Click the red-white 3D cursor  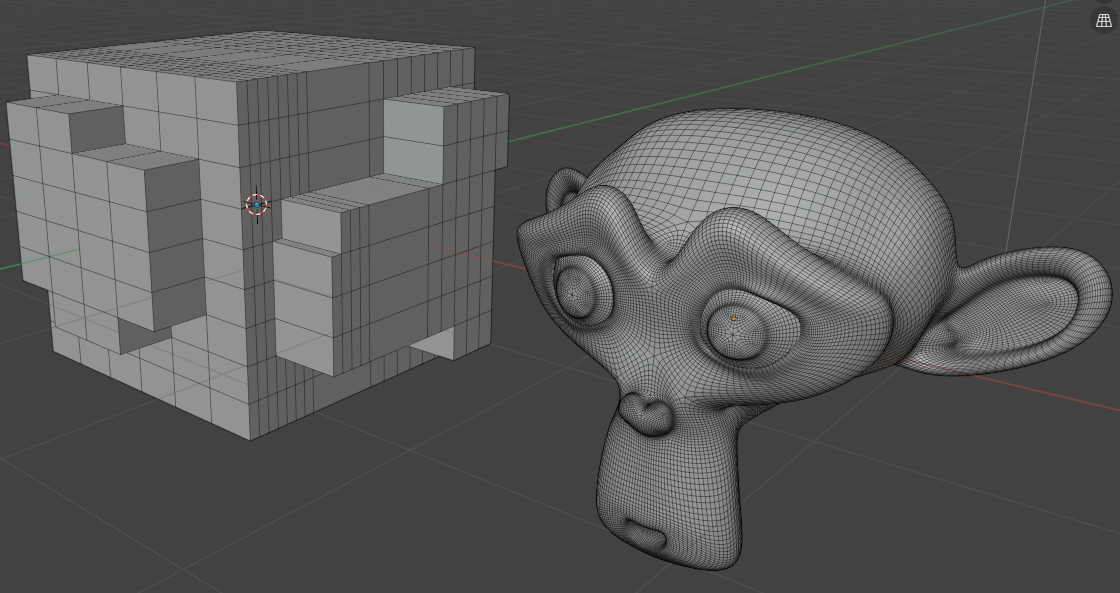[x=256, y=205]
